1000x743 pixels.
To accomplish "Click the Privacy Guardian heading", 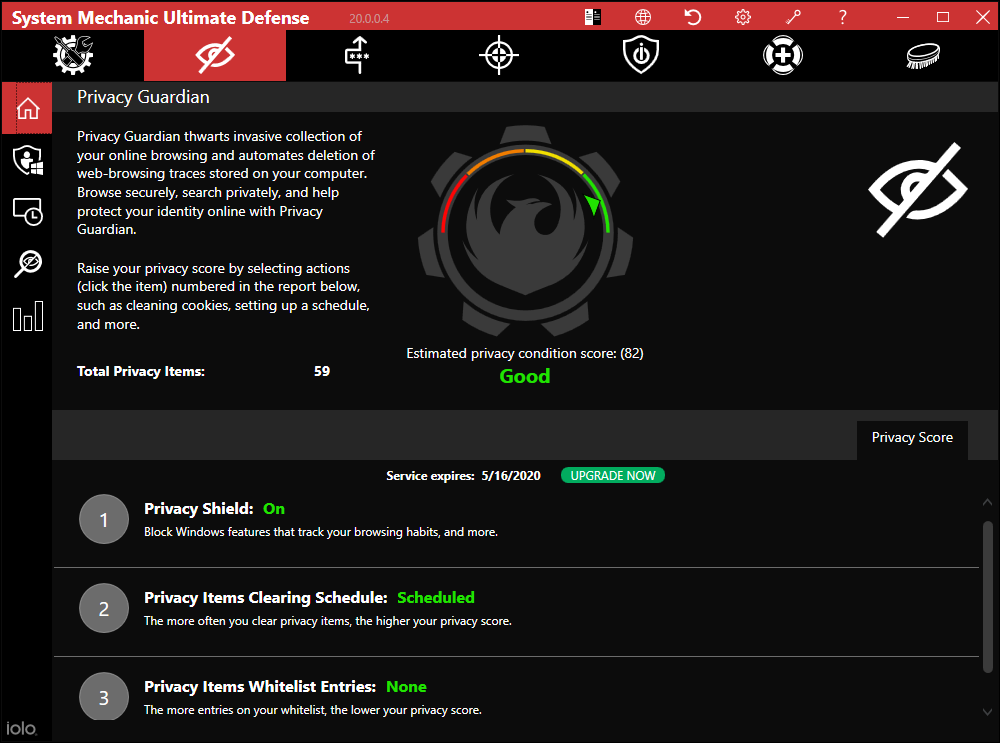I will point(143,97).
